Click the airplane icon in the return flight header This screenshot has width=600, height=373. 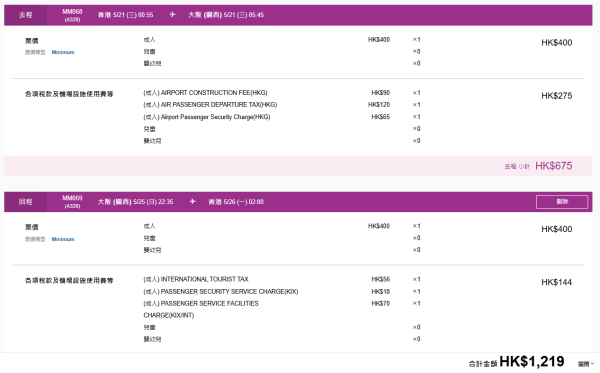tap(192, 201)
